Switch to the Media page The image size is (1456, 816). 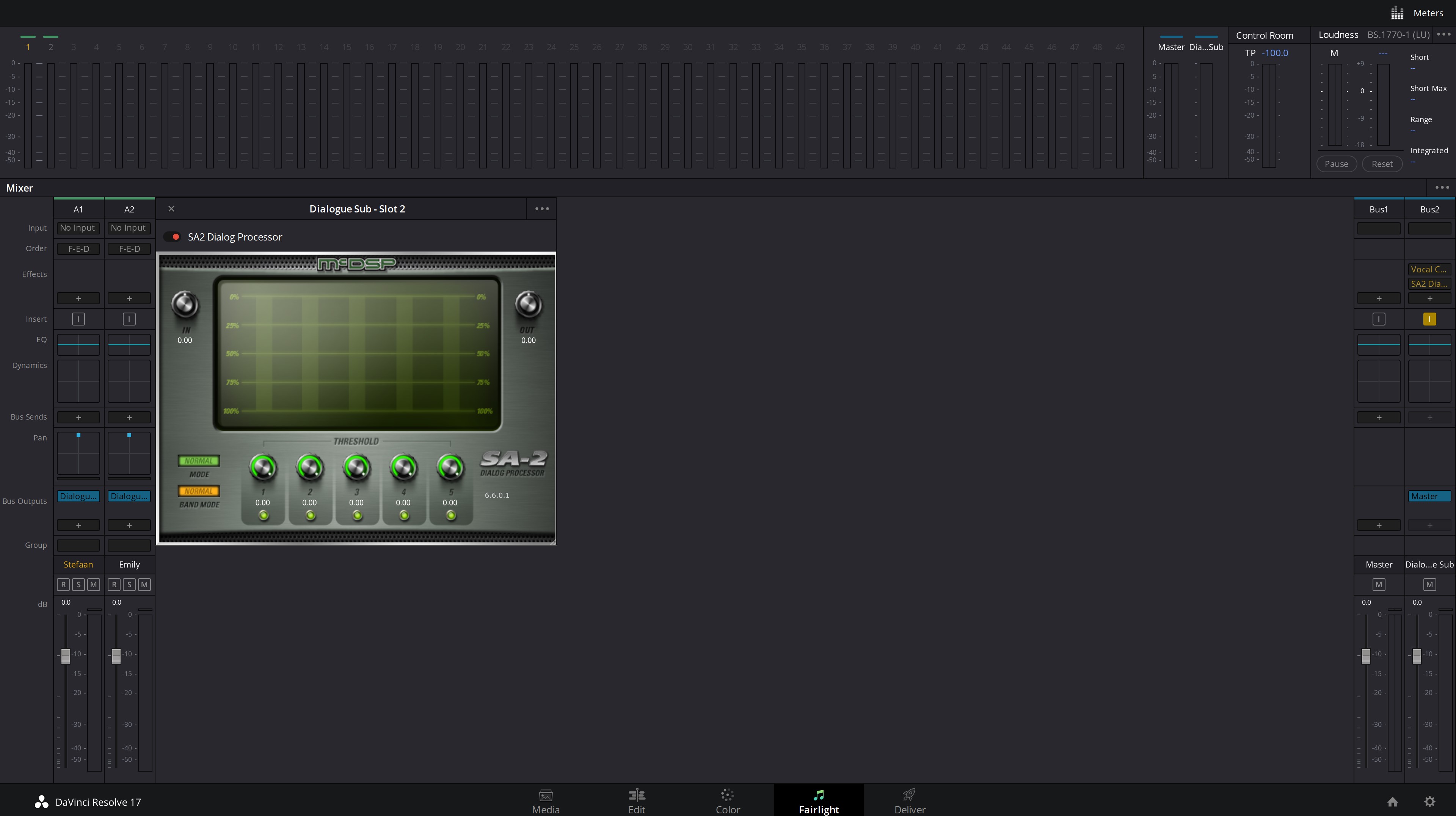[x=546, y=801]
